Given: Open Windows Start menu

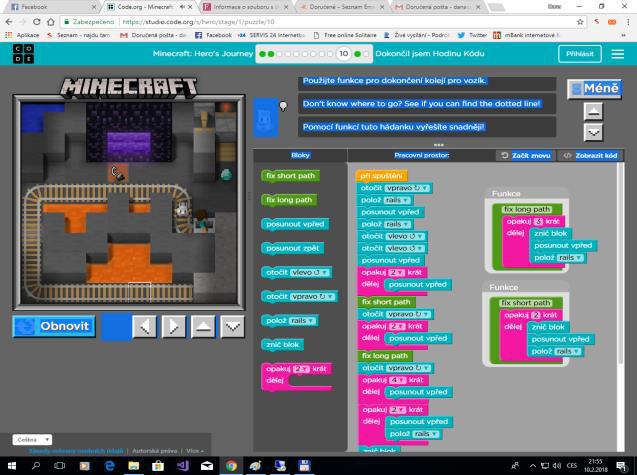Looking at the screenshot, I should (x=11, y=466).
